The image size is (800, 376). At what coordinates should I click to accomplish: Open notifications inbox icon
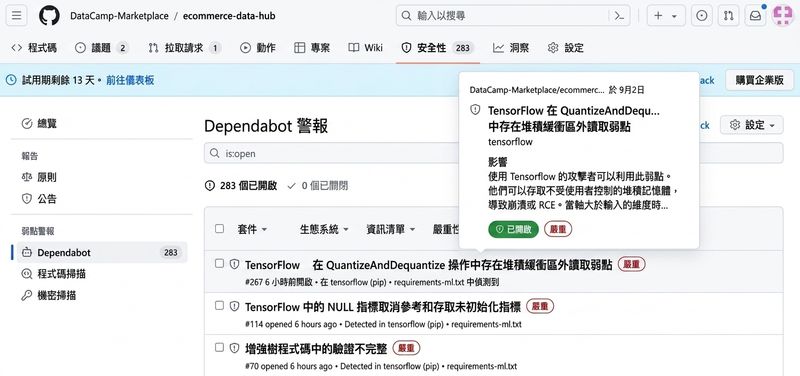[755, 16]
